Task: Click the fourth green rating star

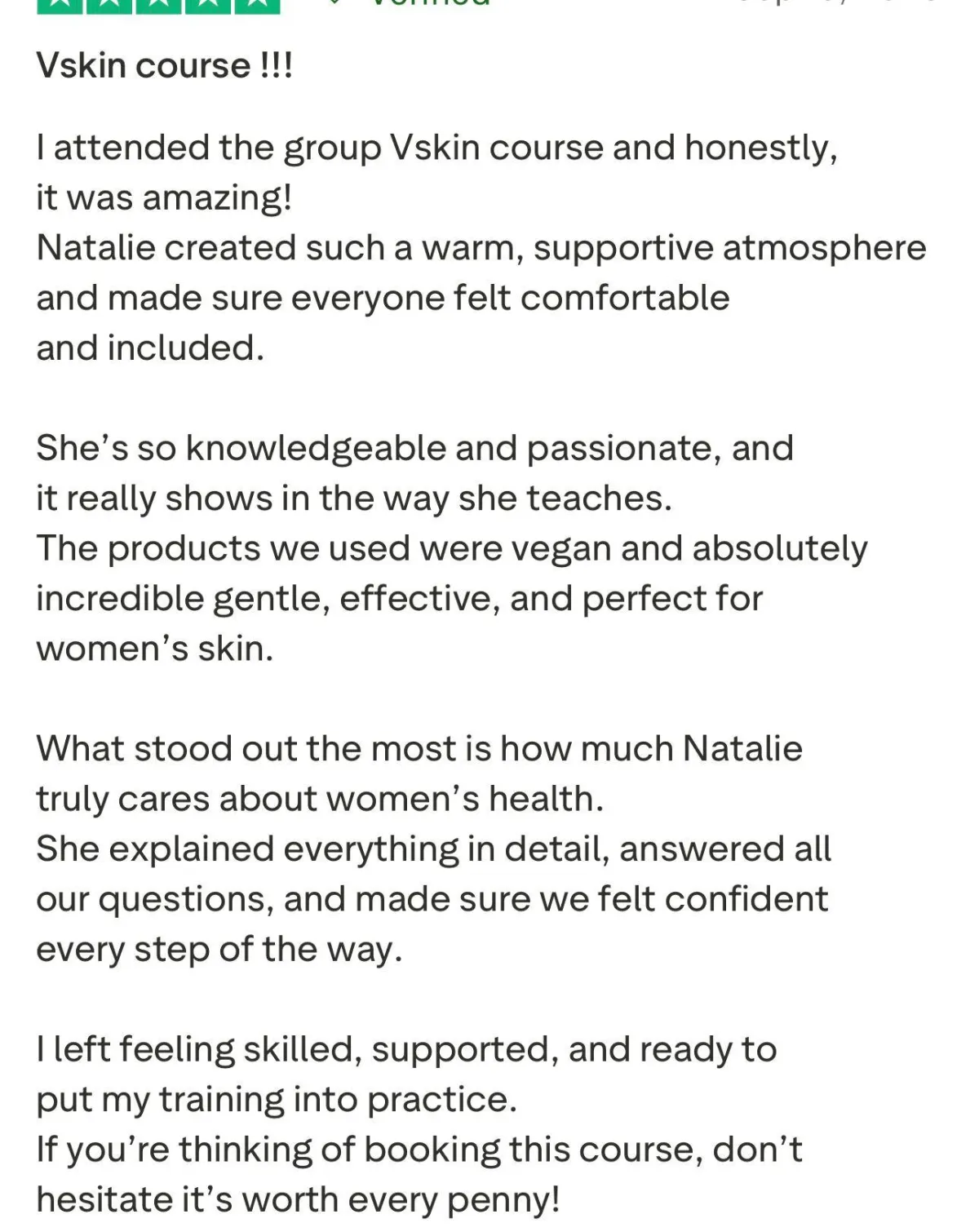Action: click(207, 6)
